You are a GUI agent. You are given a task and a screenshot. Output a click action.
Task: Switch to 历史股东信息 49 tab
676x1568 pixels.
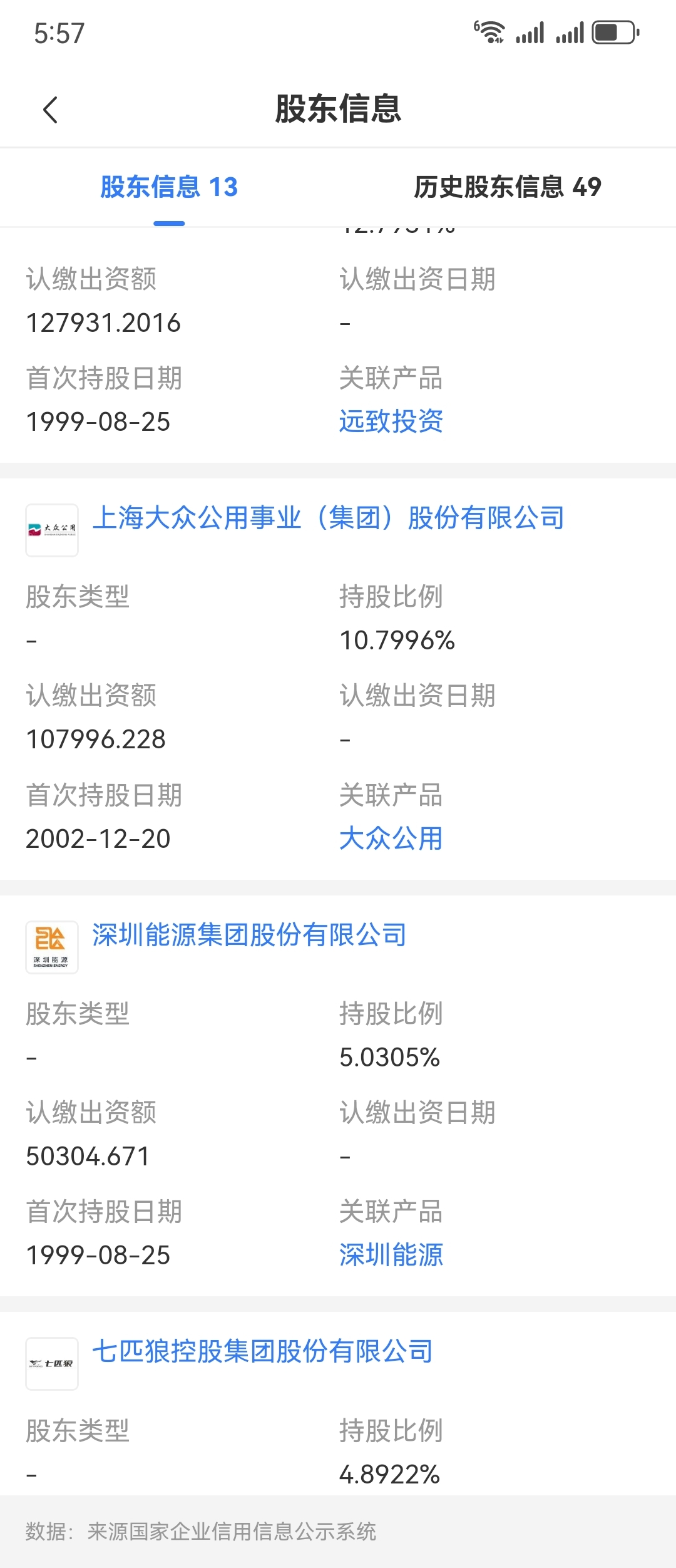(x=508, y=187)
